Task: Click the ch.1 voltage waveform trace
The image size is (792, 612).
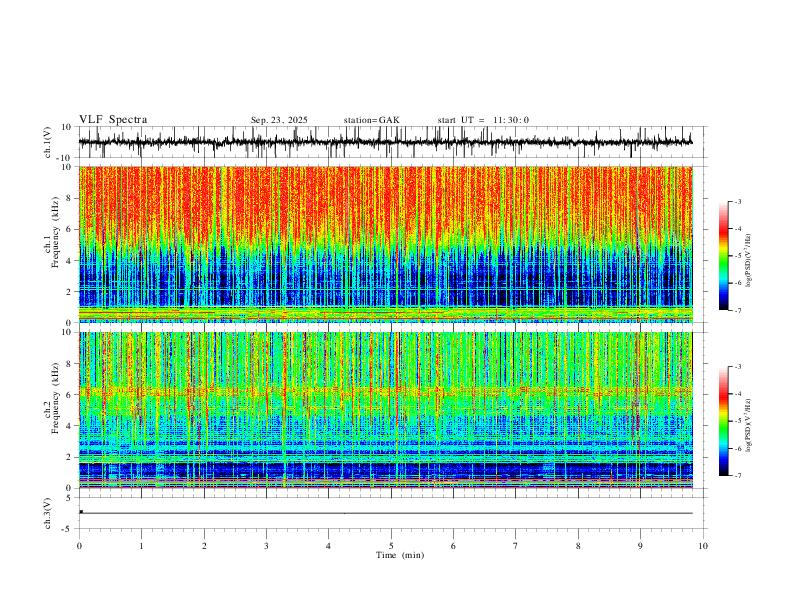Action: click(x=385, y=142)
